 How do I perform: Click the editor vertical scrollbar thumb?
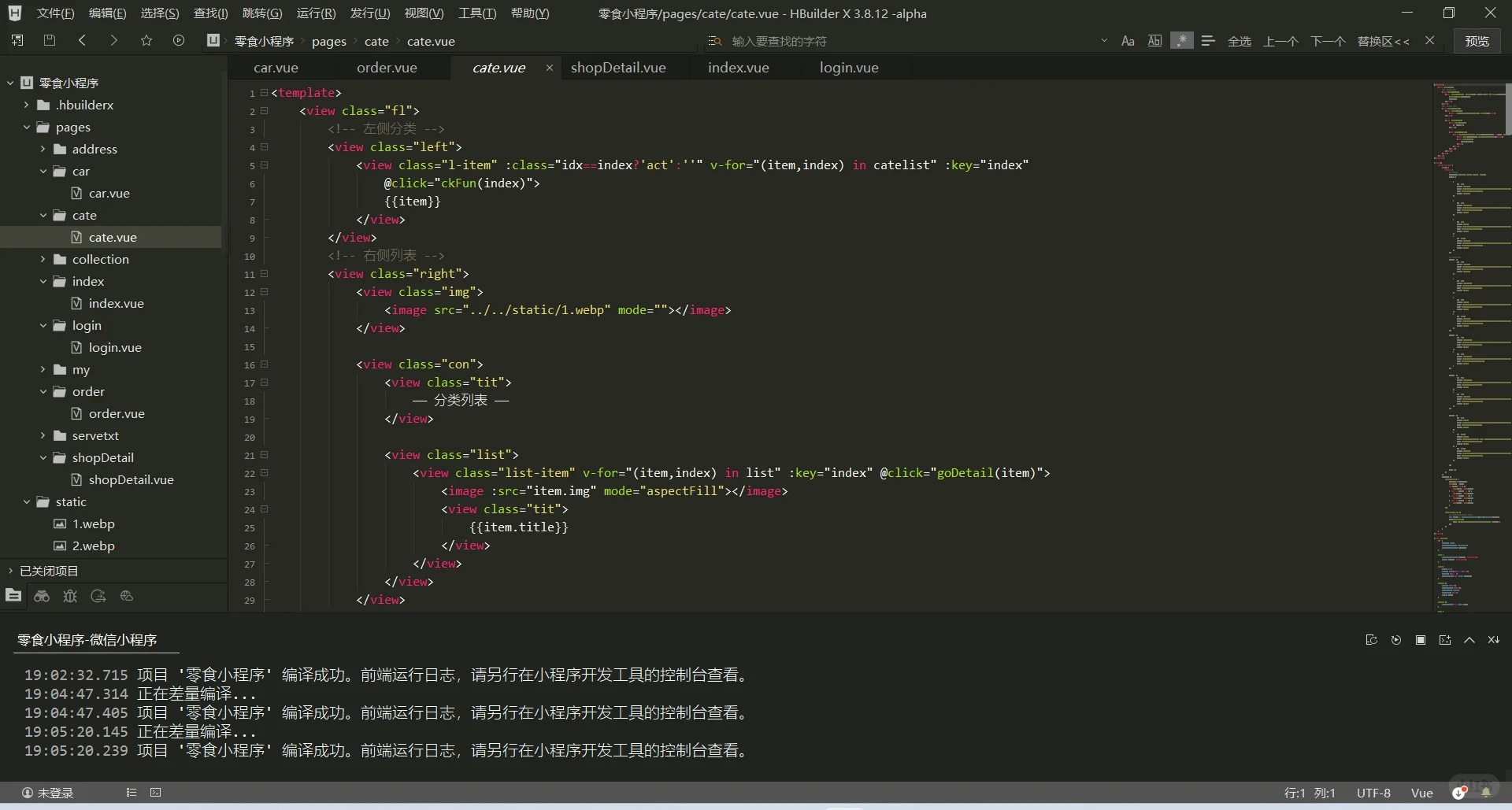(1508, 109)
